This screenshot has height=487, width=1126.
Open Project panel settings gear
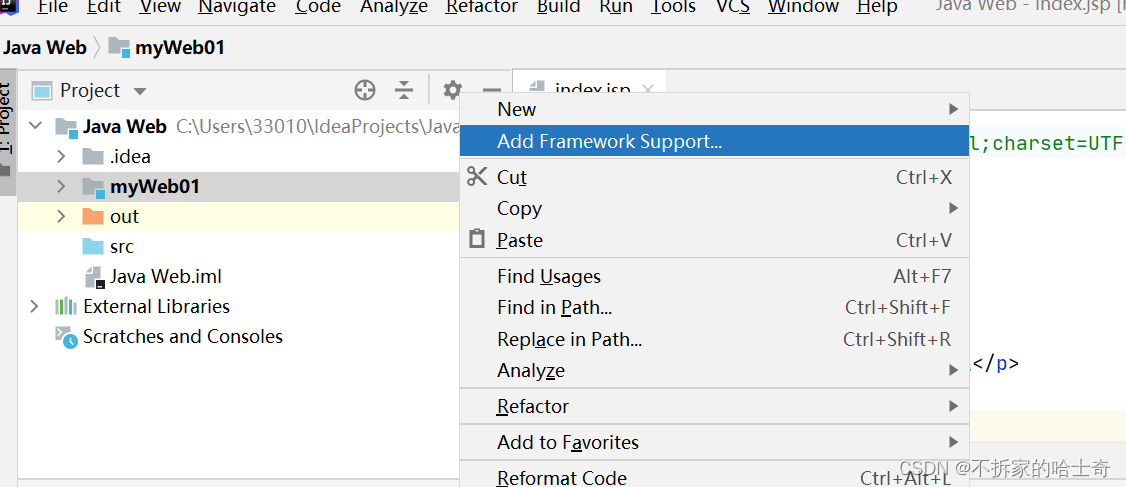coord(452,91)
